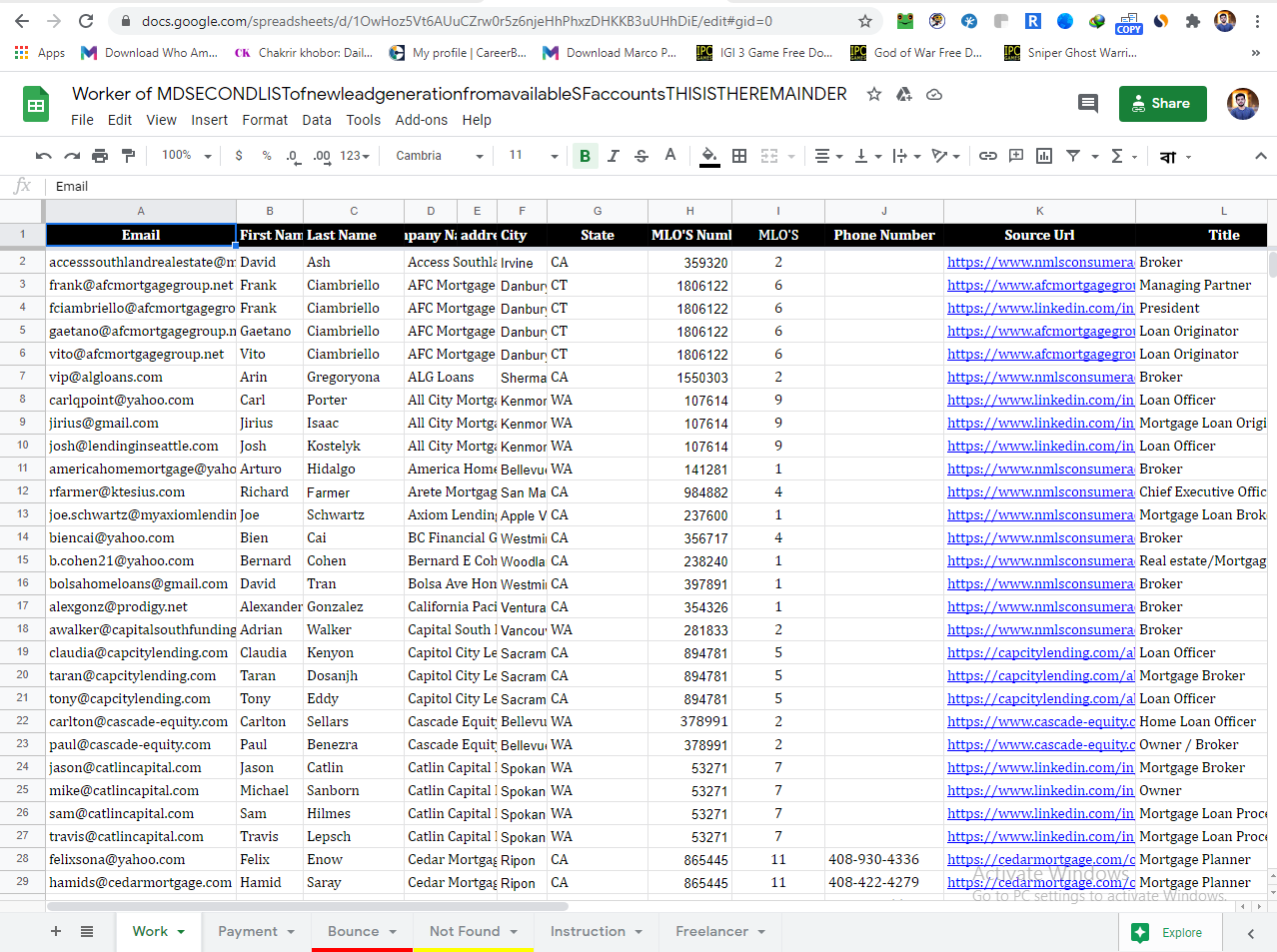Toggle bold formatting
Screen dimensions: 1277x952
point(585,156)
